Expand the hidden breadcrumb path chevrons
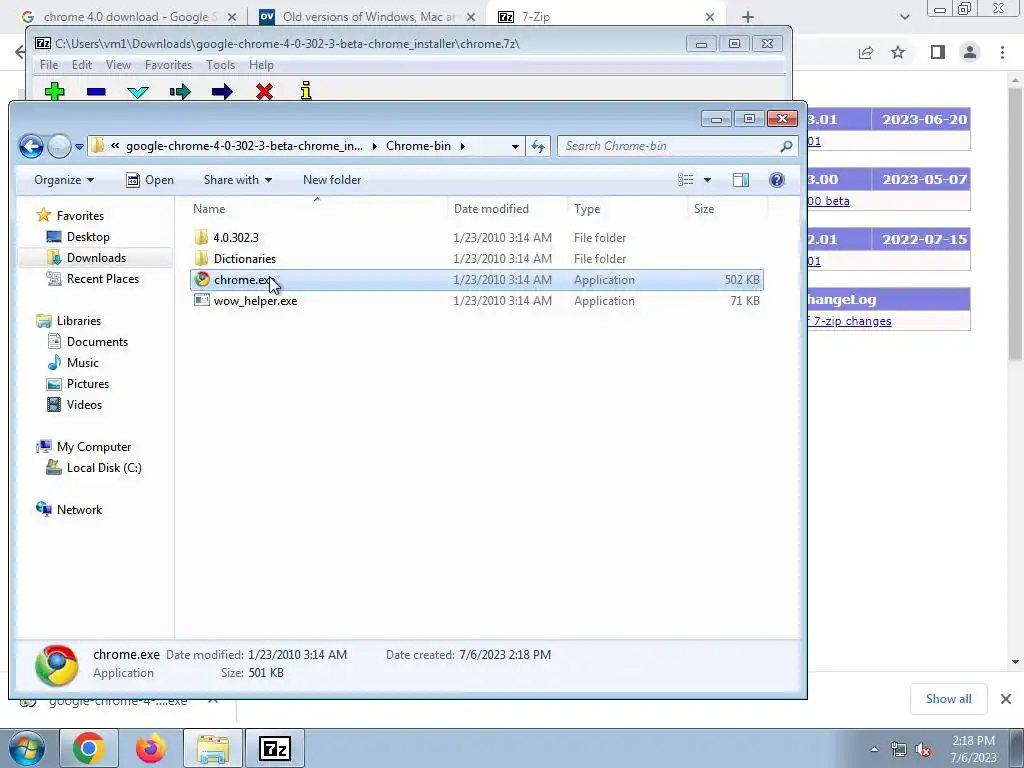Screen dimensions: 1024x768 (x=115, y=146)
